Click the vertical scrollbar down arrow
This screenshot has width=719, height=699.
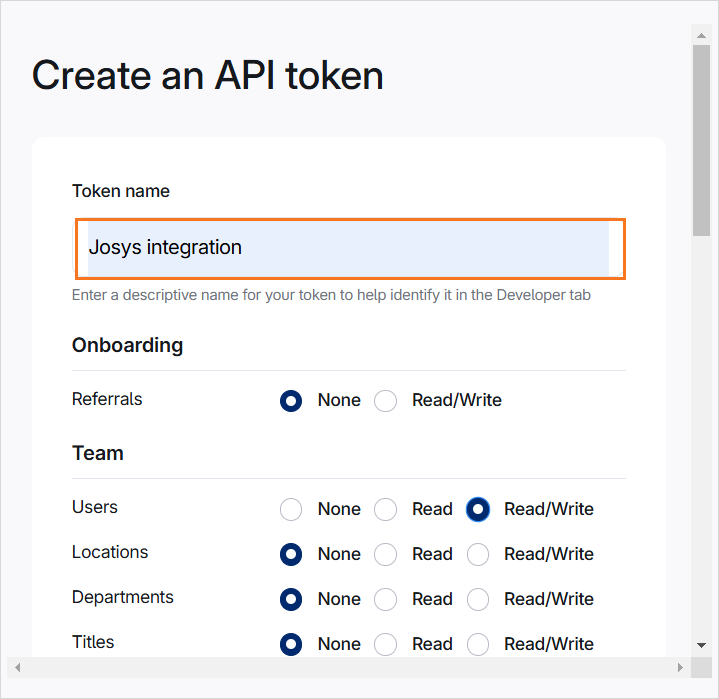coord(701,645)
